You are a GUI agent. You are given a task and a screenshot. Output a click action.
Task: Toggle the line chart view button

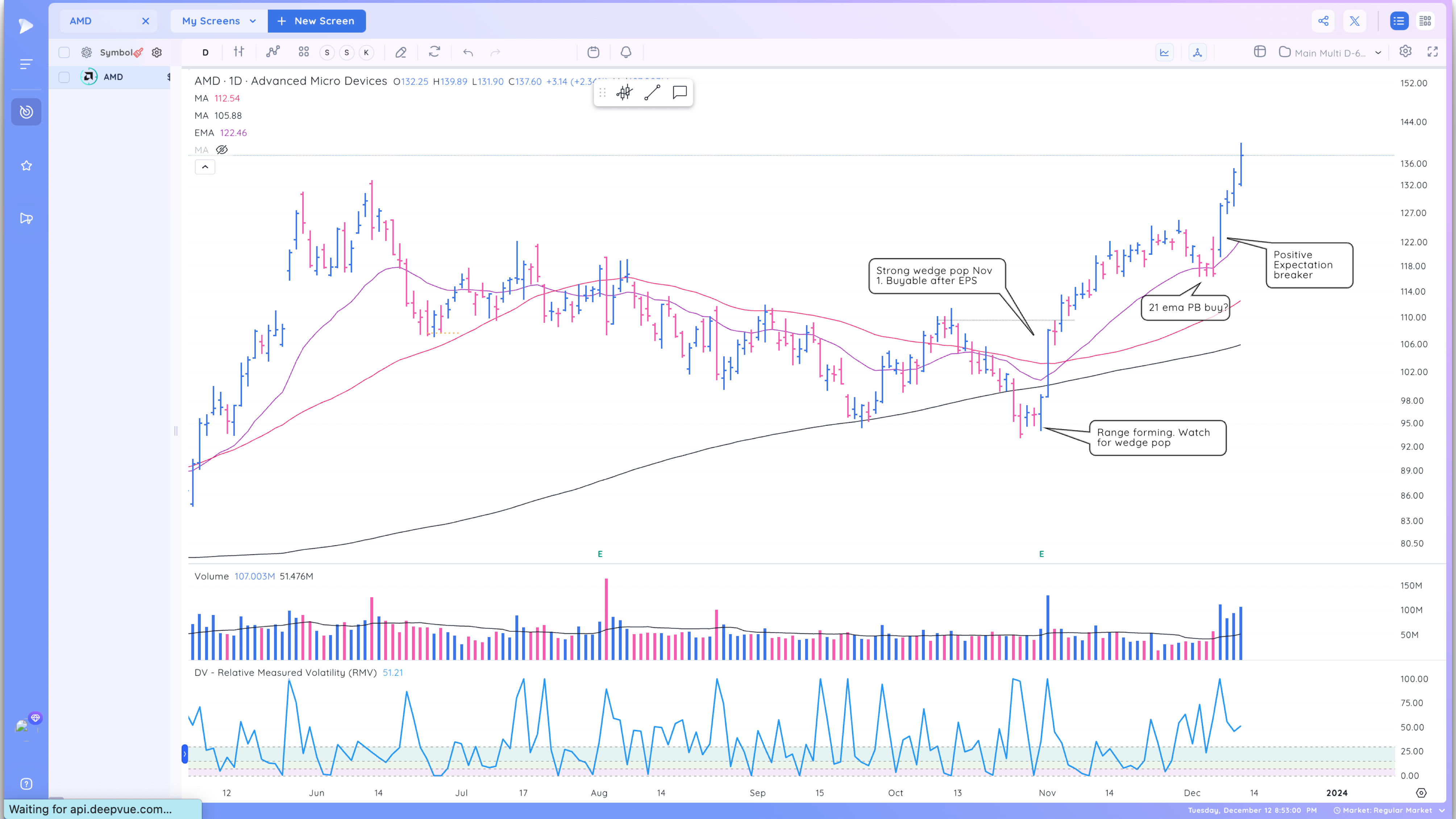click(1164, 53)
